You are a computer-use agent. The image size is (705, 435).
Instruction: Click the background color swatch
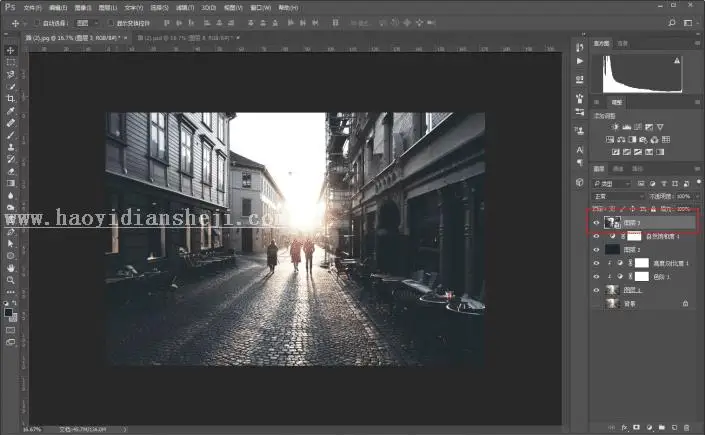click(13, 318)
